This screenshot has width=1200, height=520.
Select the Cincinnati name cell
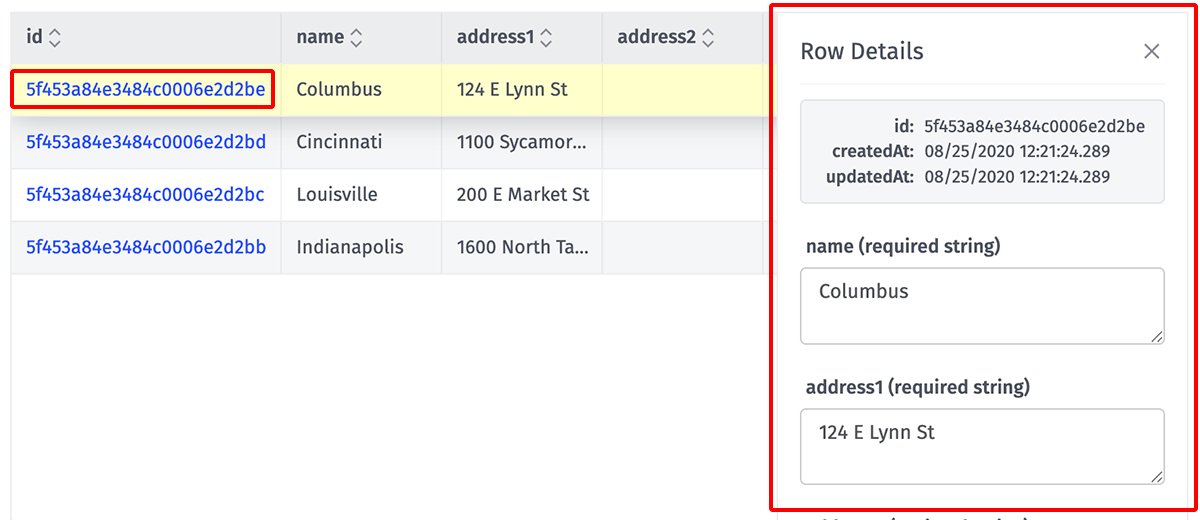339,142
